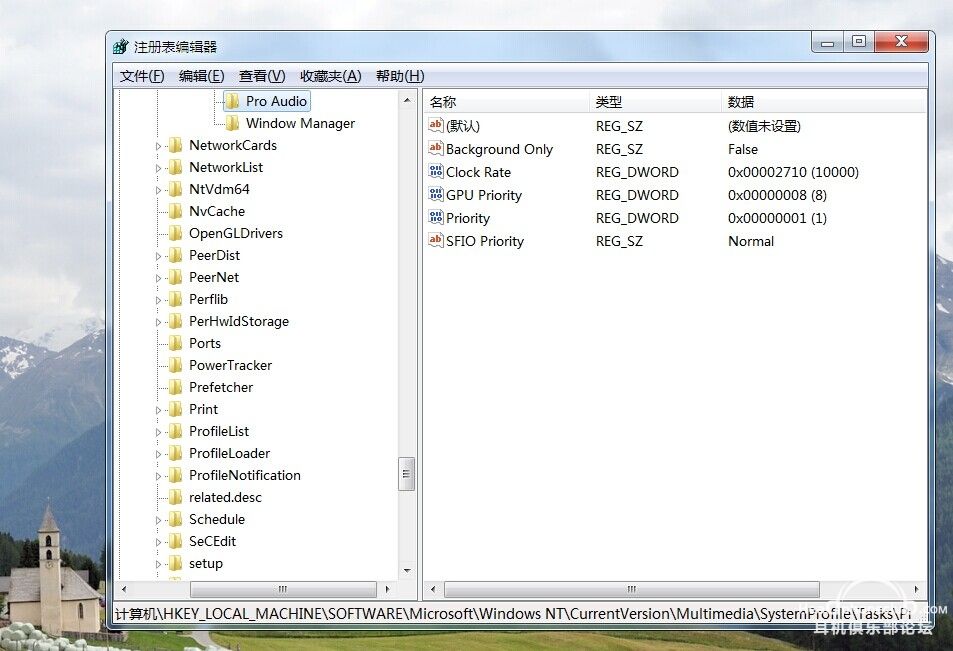Click registry path in status bar

pos(513,614)
